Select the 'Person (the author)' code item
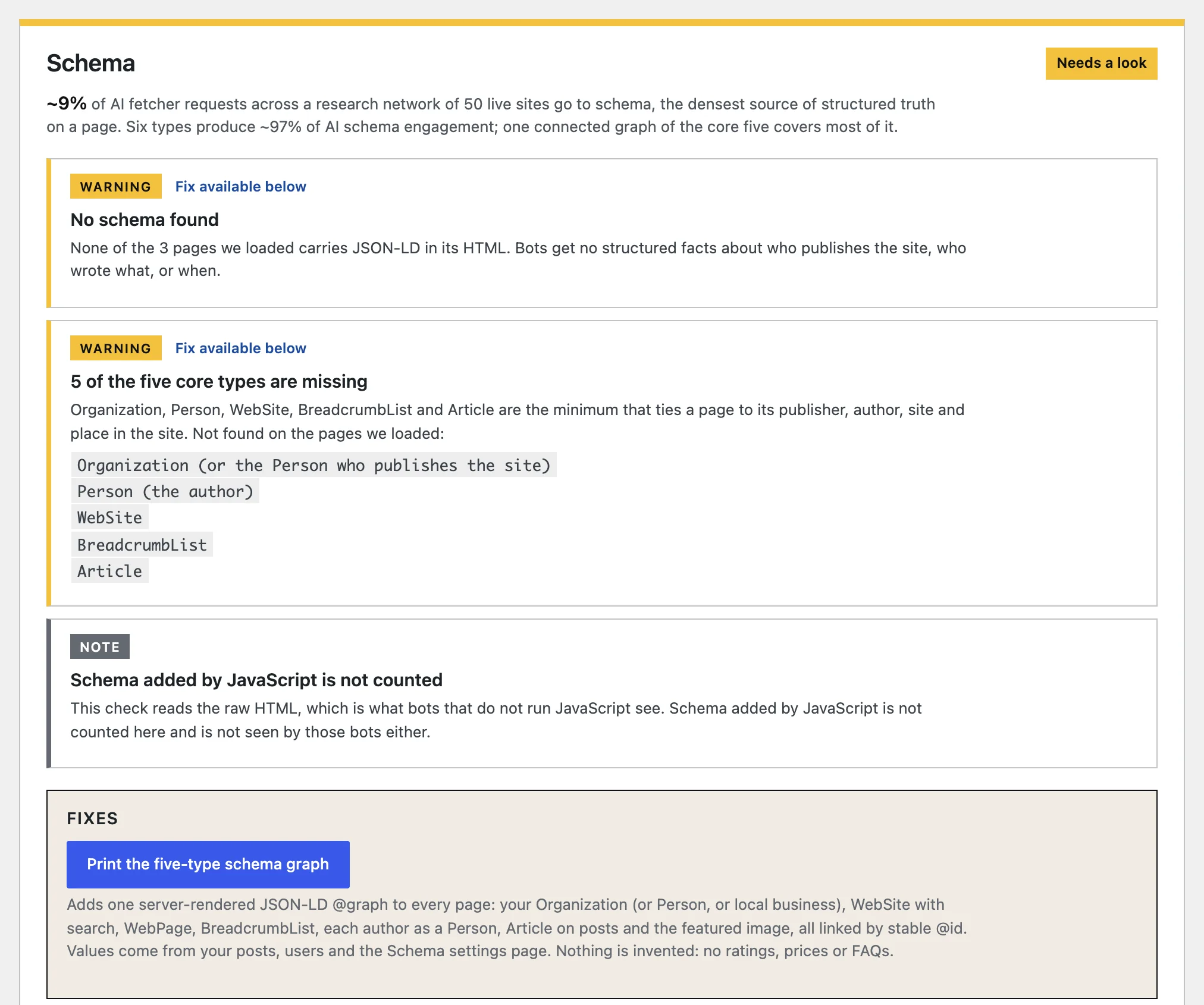Image resolution: width=1204 pixels, height=1005 pixels. coord(165,491)
